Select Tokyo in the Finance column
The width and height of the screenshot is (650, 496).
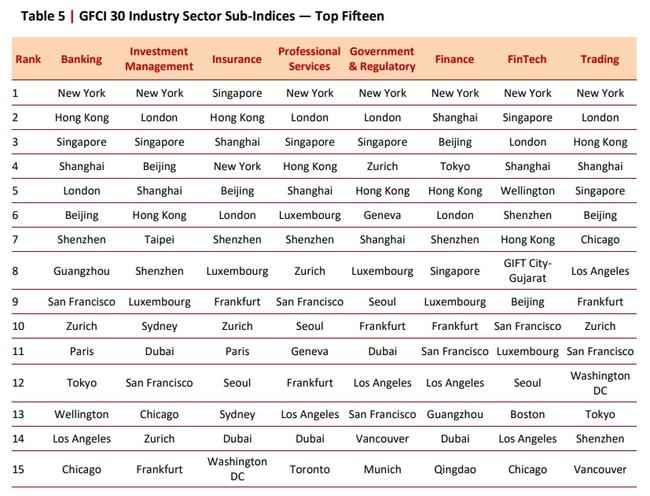click(455, 166)
